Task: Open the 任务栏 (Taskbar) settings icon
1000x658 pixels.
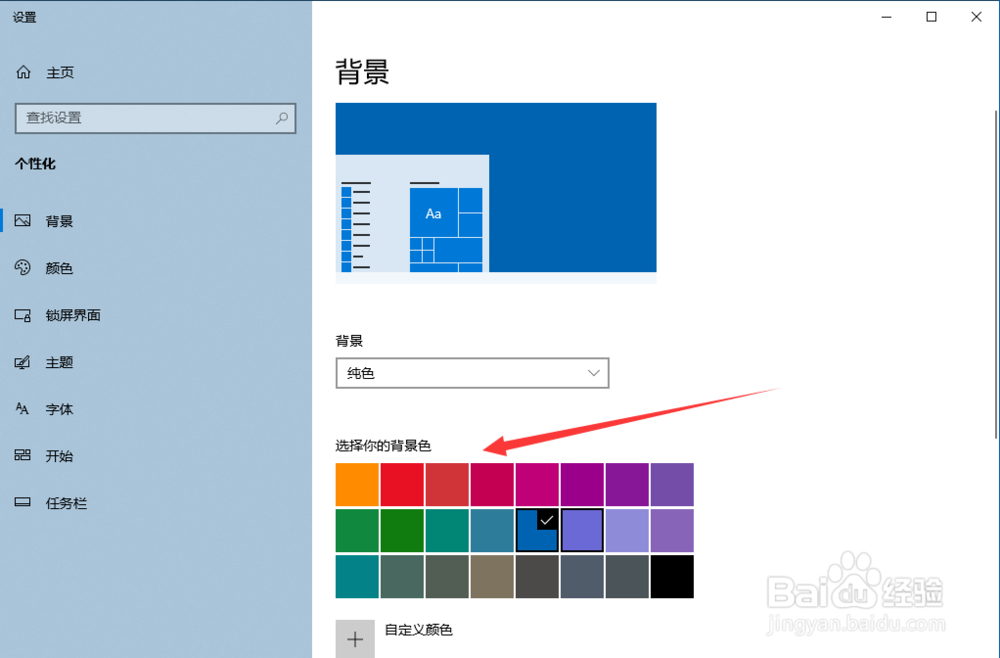Action: [28, 503]
